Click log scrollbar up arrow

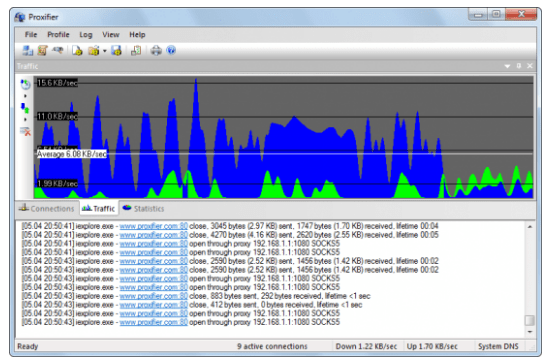click(x=530, y=227)
